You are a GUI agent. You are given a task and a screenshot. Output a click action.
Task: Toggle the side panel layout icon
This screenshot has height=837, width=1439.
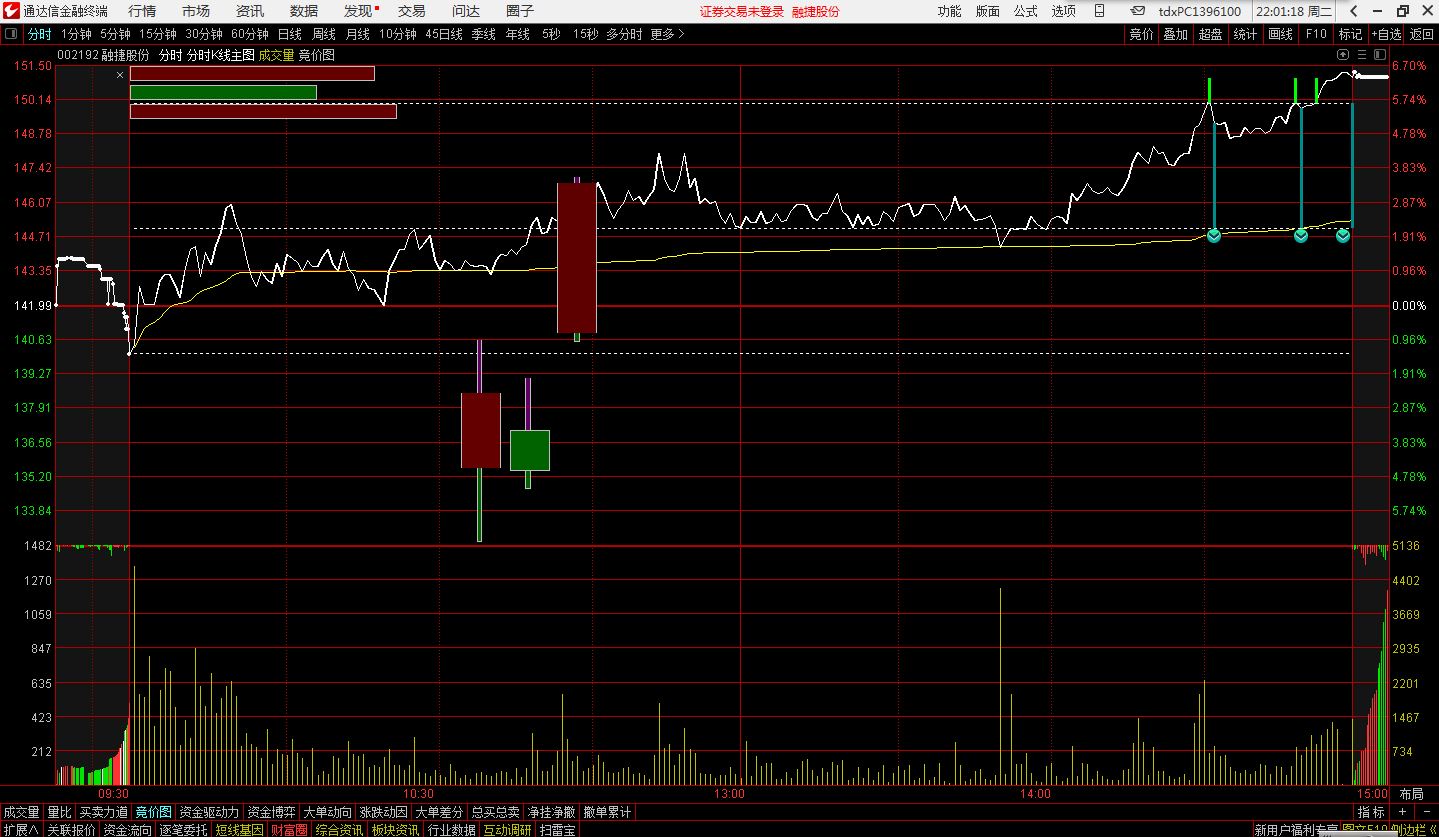coord(1380,54)
